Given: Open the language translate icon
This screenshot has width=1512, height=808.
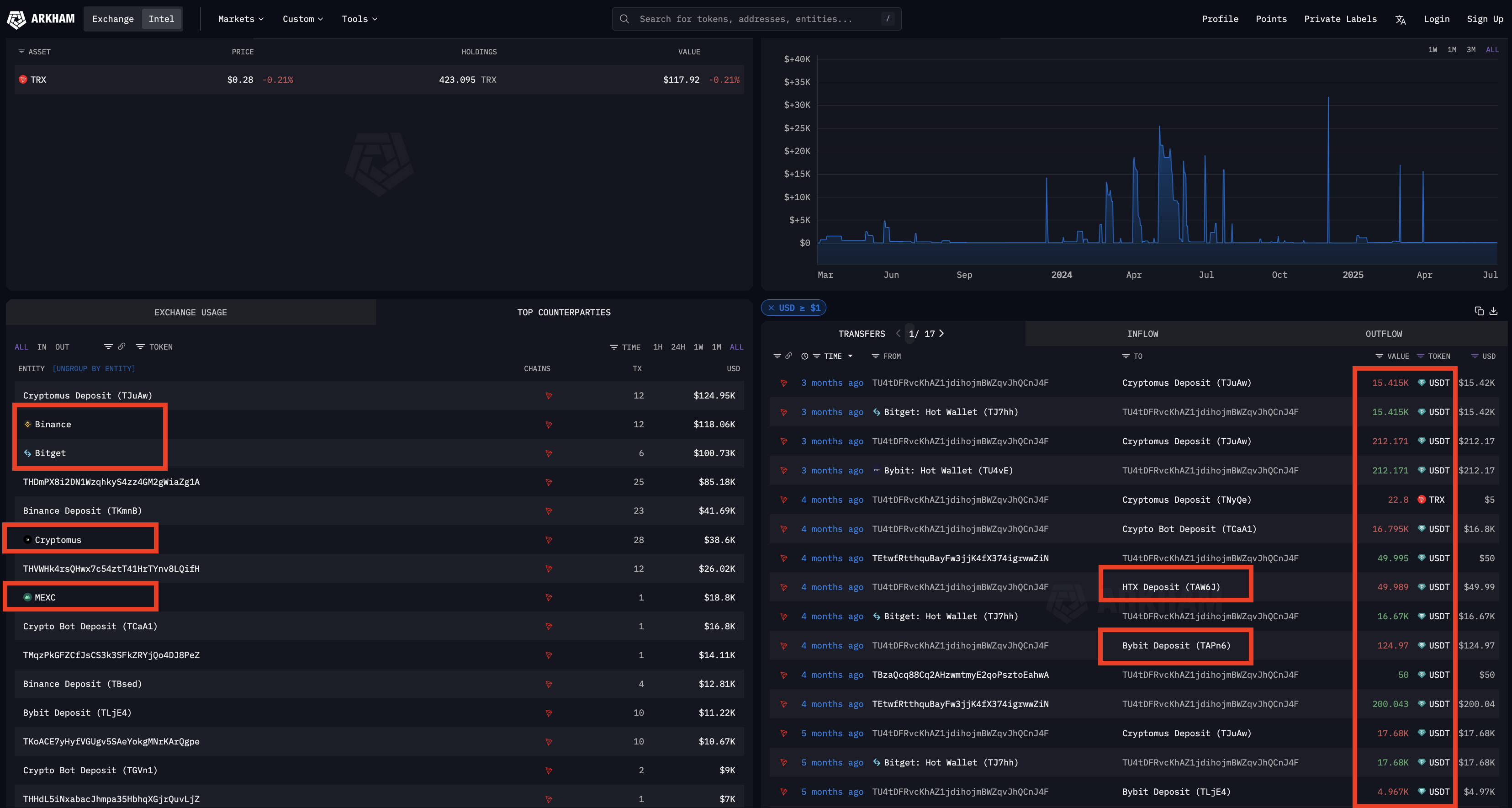Looking at the screenshot, I should coord(1401,19).
